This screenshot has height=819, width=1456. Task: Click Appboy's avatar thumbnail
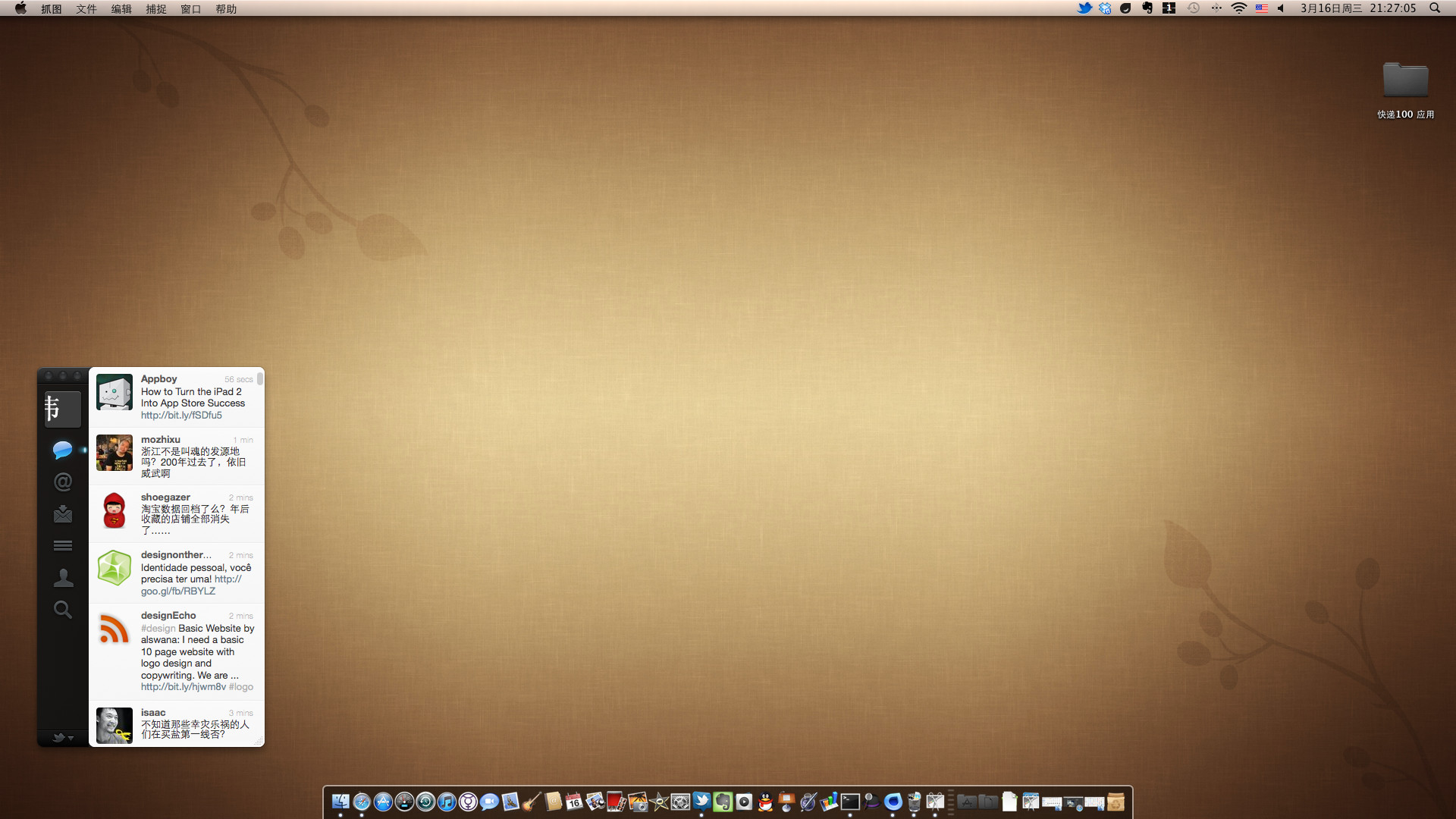[115, 392]
